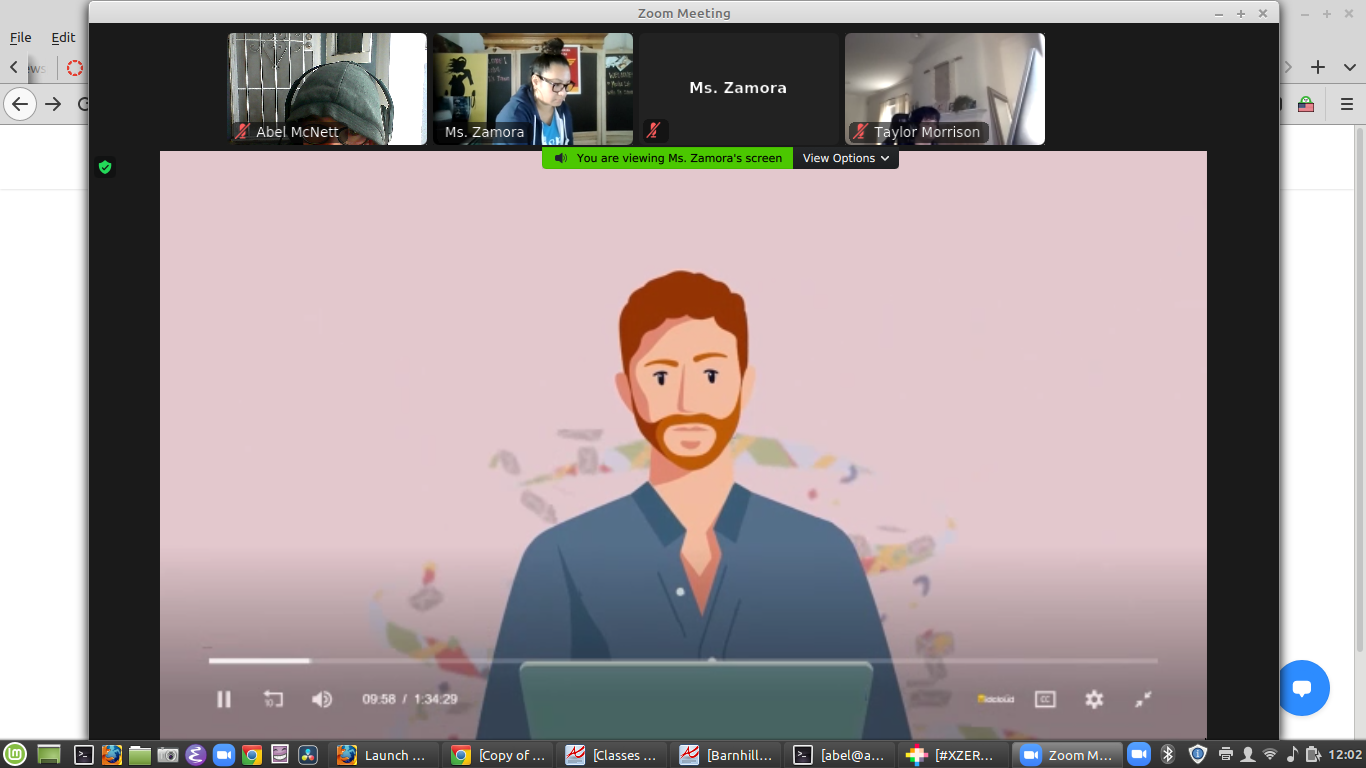The height and width of the screenshot is (768, 1366).
Task: Toggle closed captions in video player
Action: 1045,699
